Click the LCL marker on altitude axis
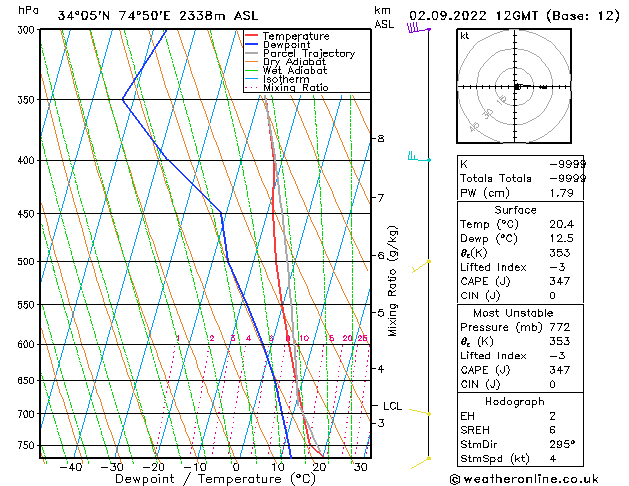 (x=392, y=406)
